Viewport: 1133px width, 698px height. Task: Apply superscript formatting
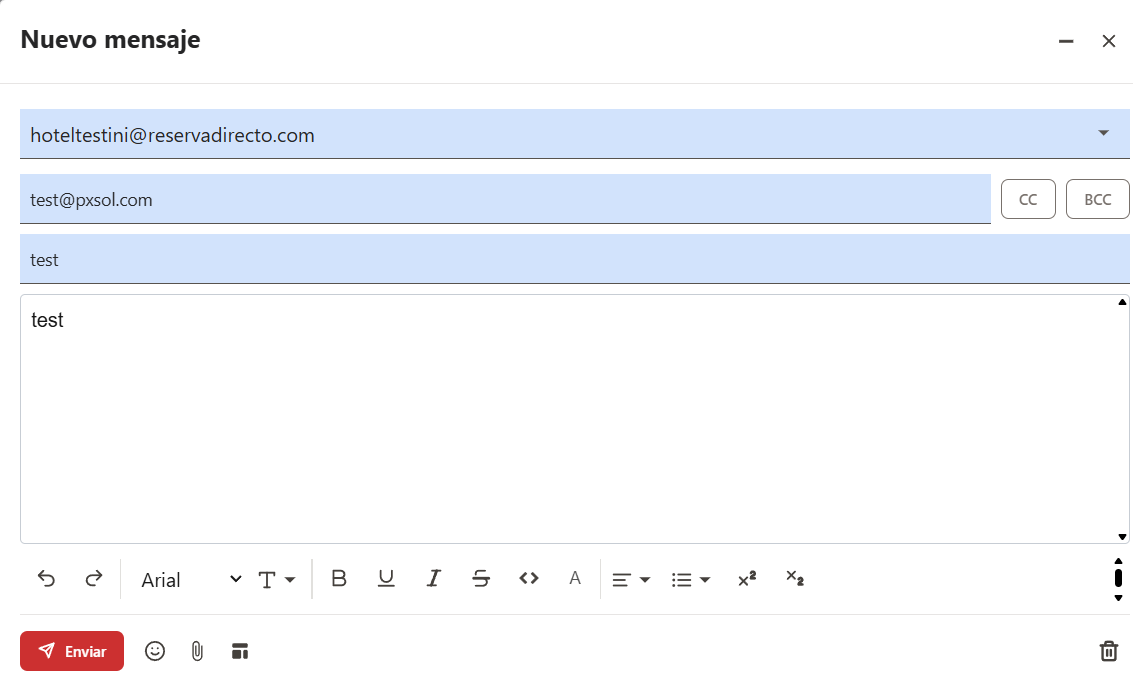click(747, 579)
